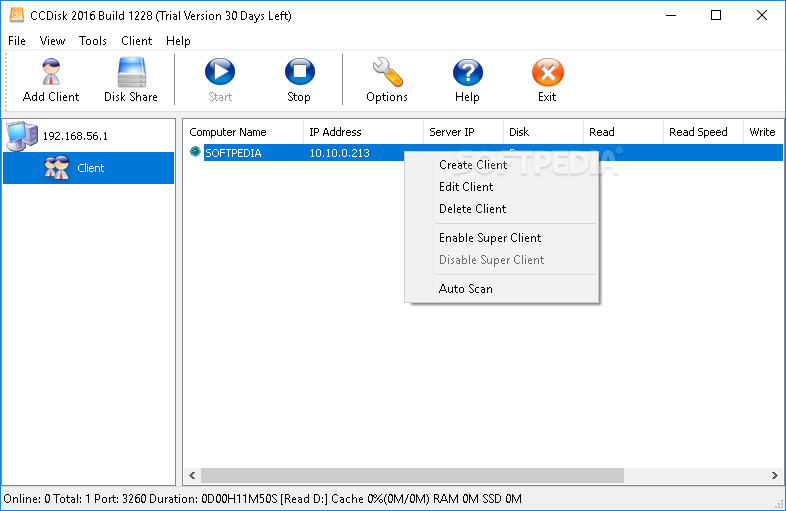The image size is (786, 511).
Task: Click the 10.10.0.213 IP address cell
Action: point(339,153)
